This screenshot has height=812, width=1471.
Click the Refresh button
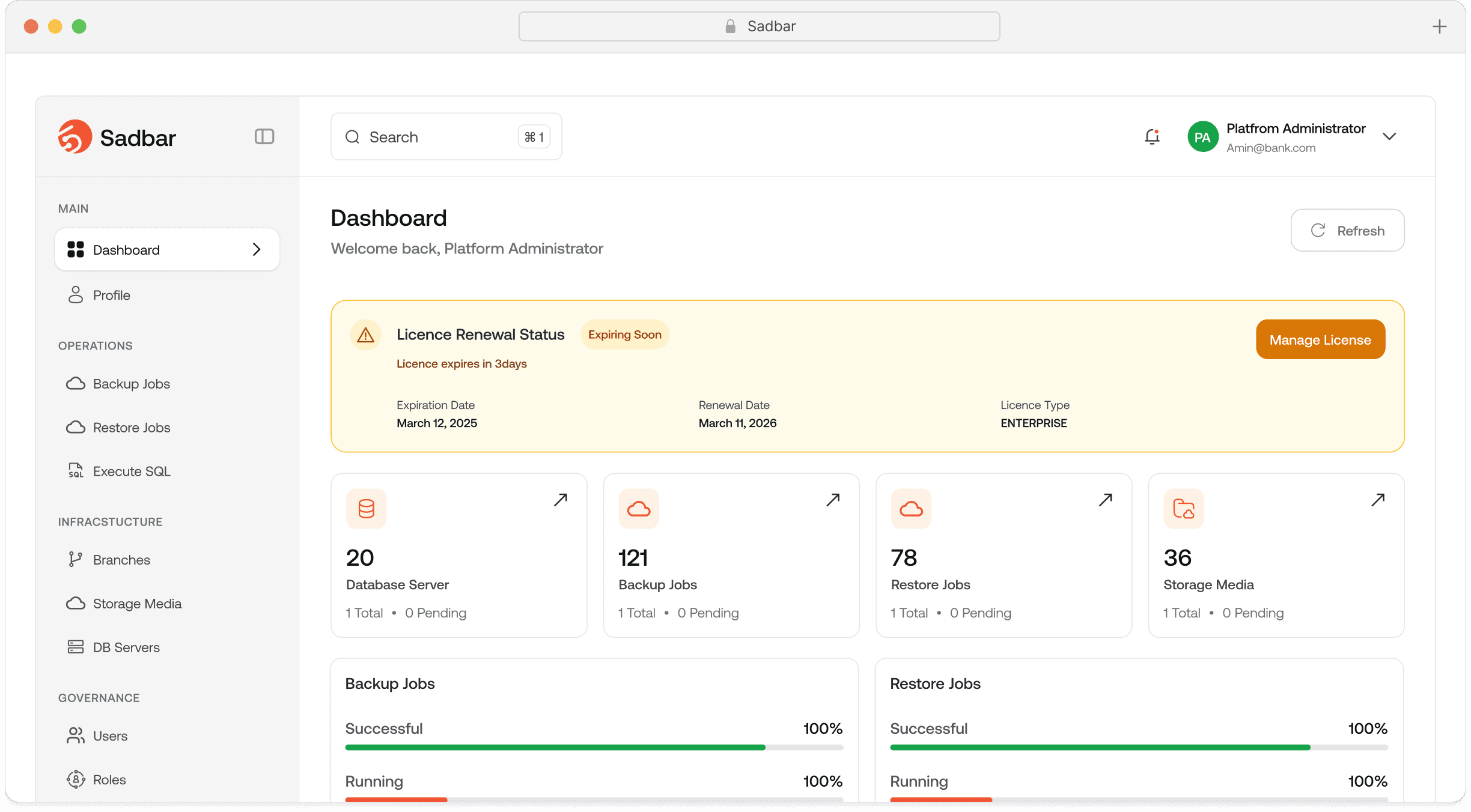click(x=1347, y=231)
